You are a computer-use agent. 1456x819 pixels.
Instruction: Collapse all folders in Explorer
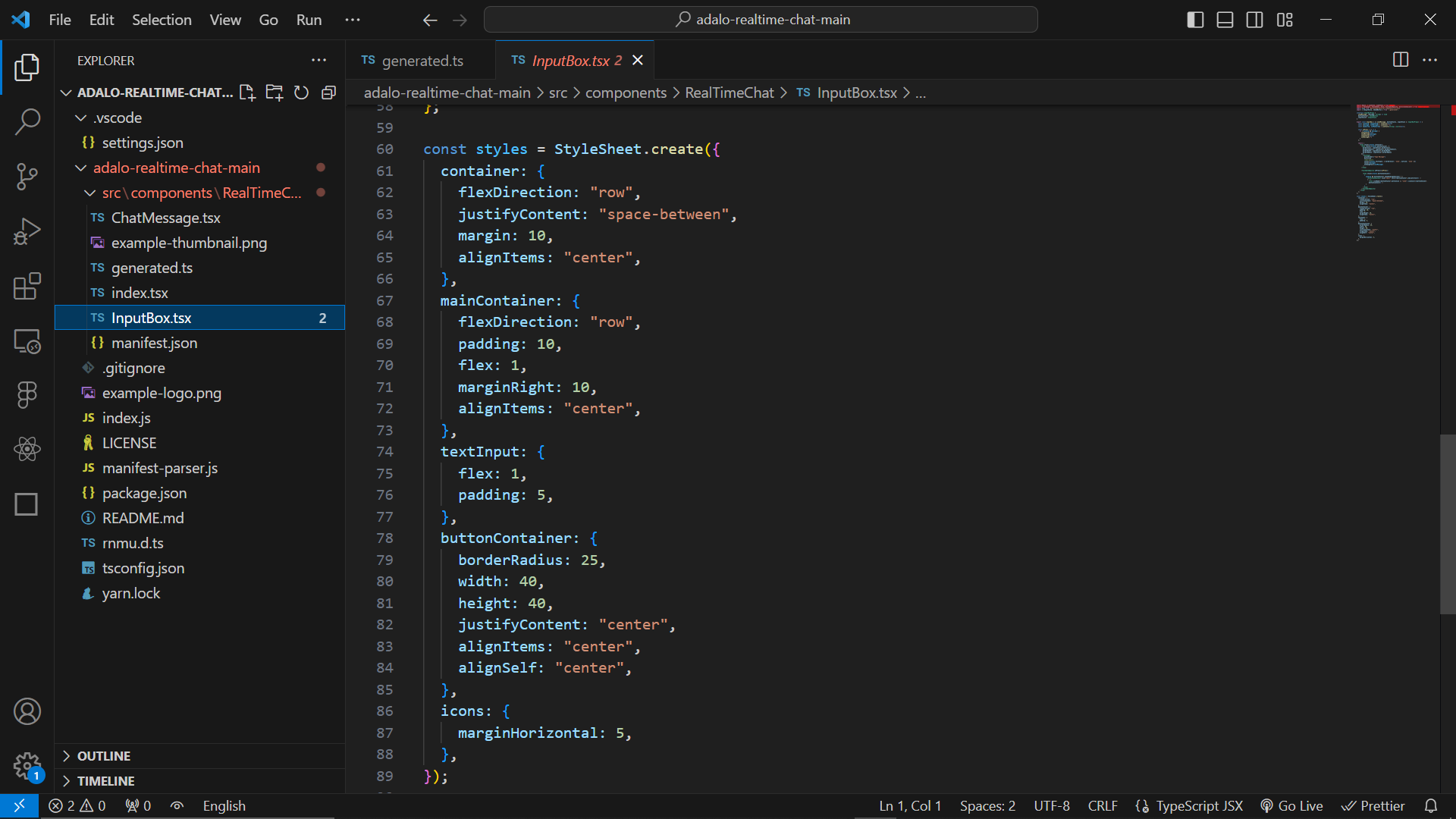point(328,93)
